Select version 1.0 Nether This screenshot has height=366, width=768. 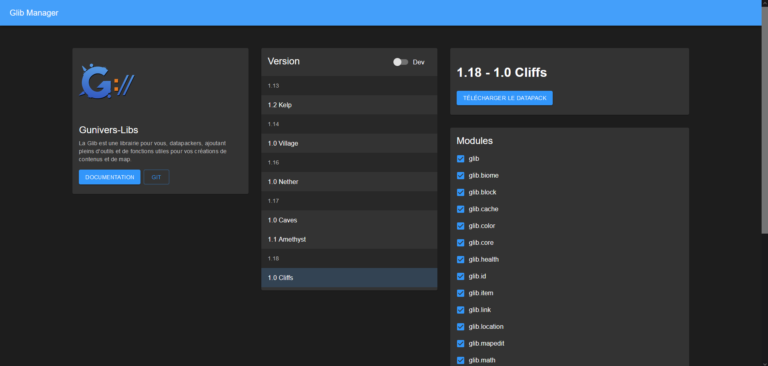point(349,182)
